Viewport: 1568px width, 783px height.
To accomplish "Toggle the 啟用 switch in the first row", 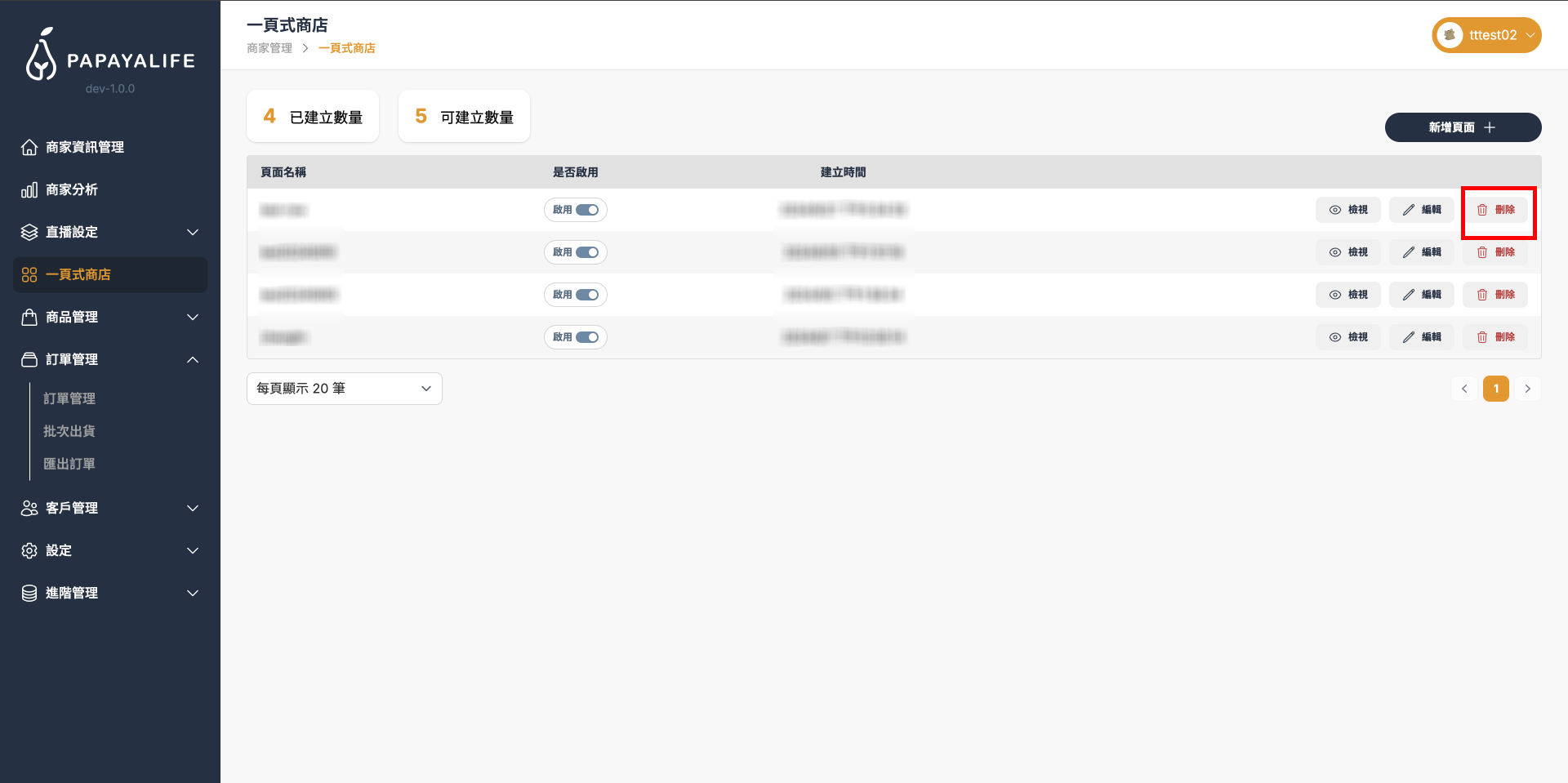I will tap(587, 210).
